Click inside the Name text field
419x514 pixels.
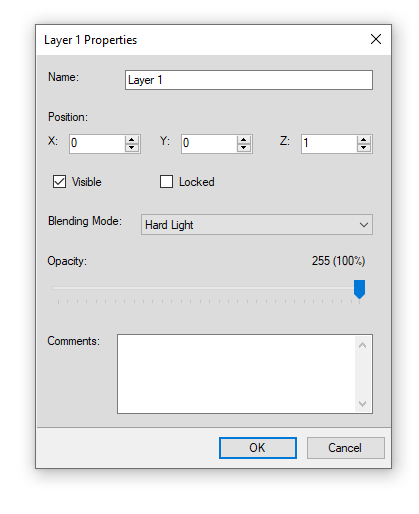[x=249, y=80]
